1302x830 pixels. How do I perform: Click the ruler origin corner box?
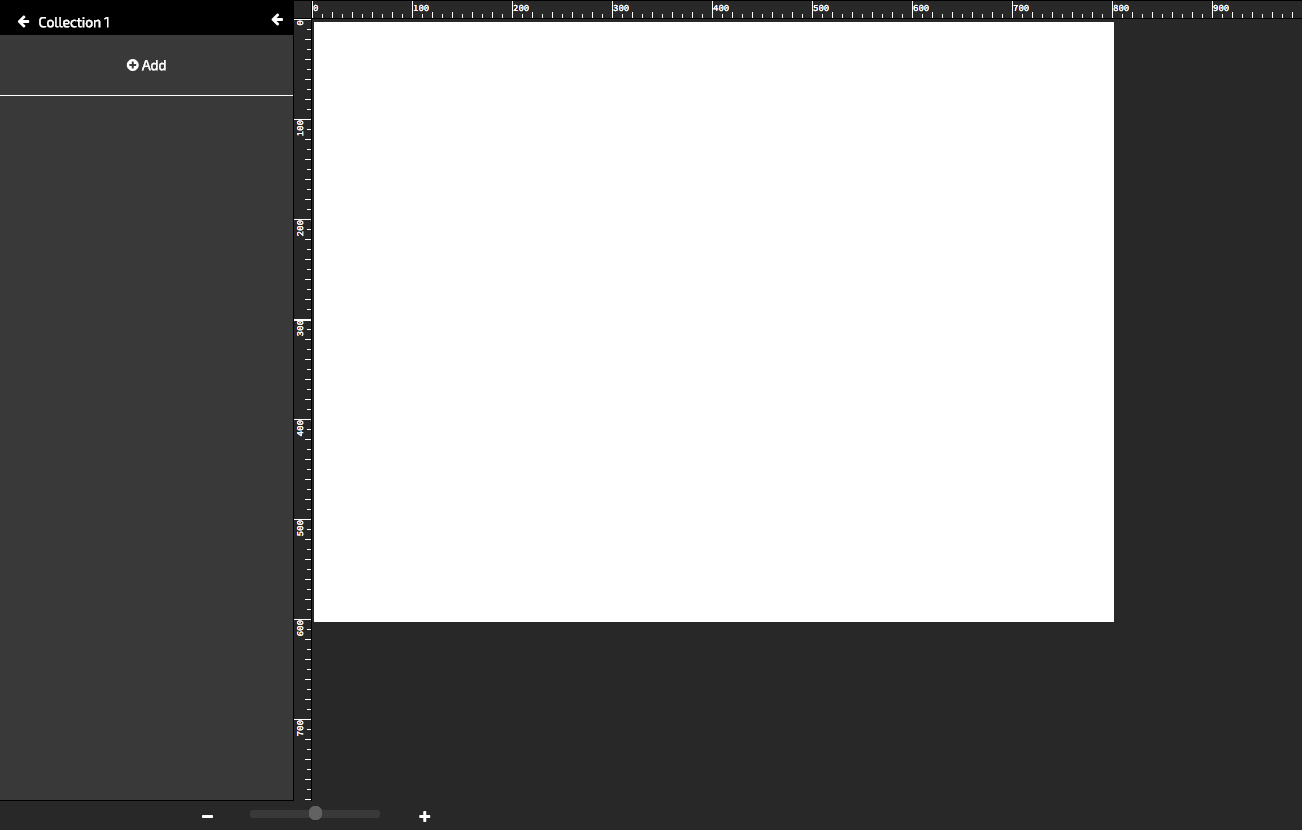tap(303, 9)
